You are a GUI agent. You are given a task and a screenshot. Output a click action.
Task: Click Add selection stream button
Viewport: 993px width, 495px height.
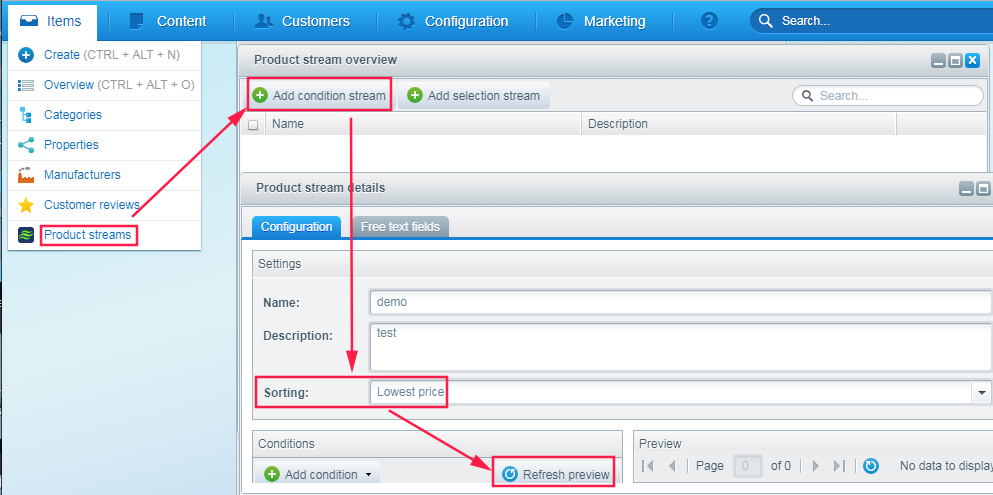474,96
